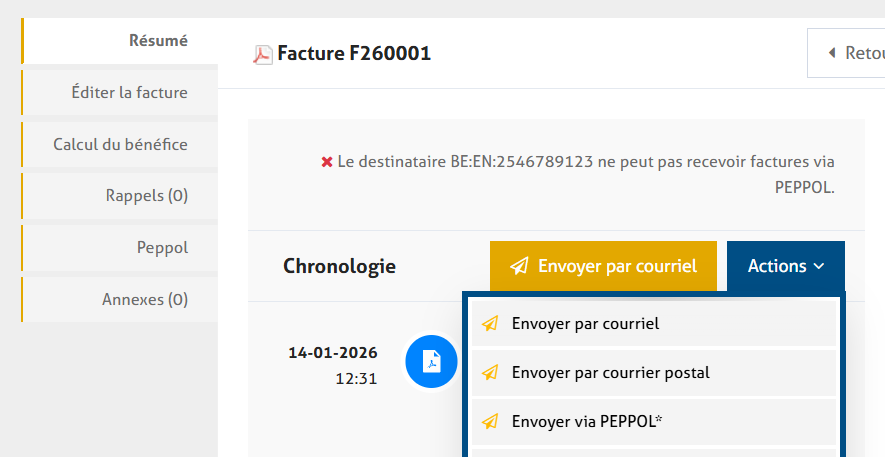Select 'Envoyer via PEPPOL*' menu item

[x=587, y=422]
